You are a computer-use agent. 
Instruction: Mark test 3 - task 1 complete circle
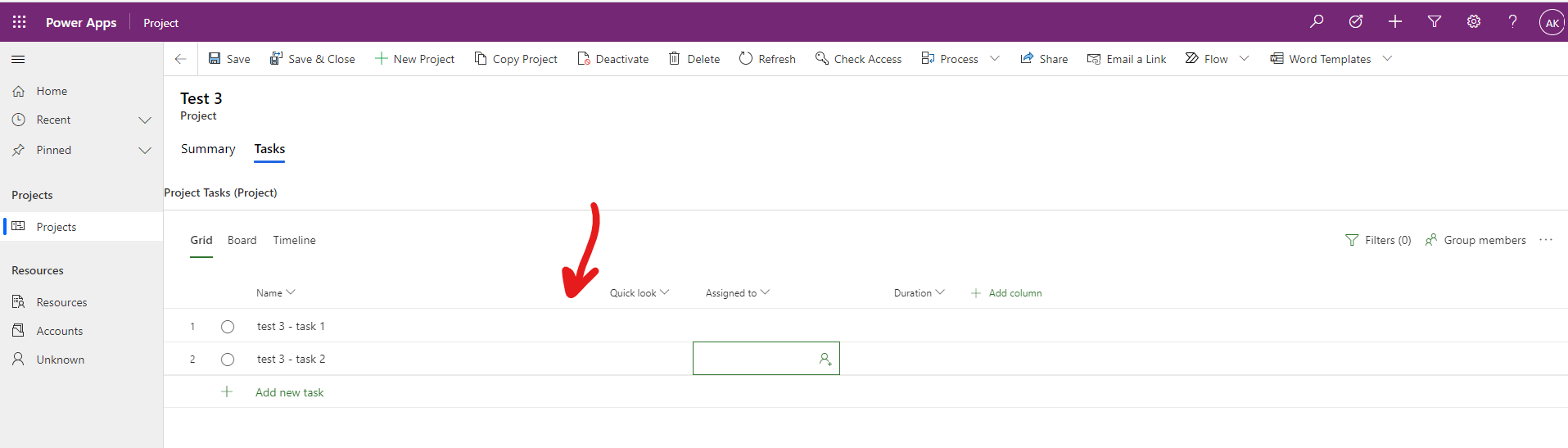point(228,327)
